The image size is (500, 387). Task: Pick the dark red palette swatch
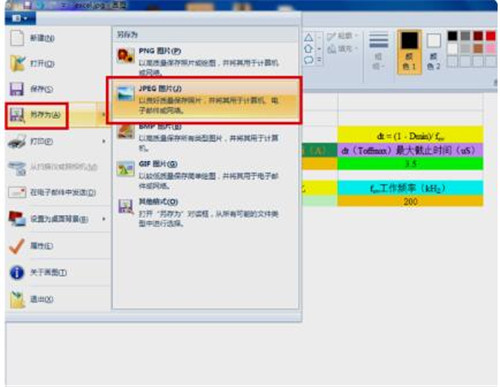point(478,36)
